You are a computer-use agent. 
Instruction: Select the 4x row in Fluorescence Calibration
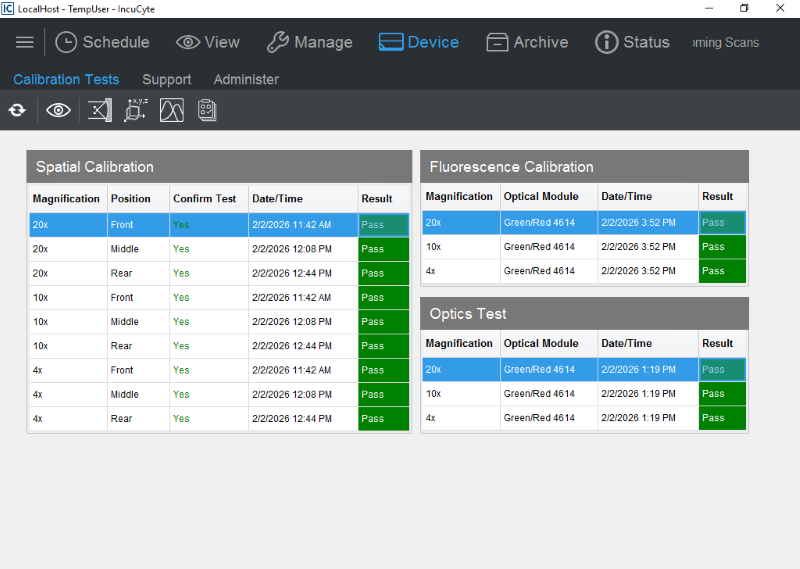click(560, 271)
